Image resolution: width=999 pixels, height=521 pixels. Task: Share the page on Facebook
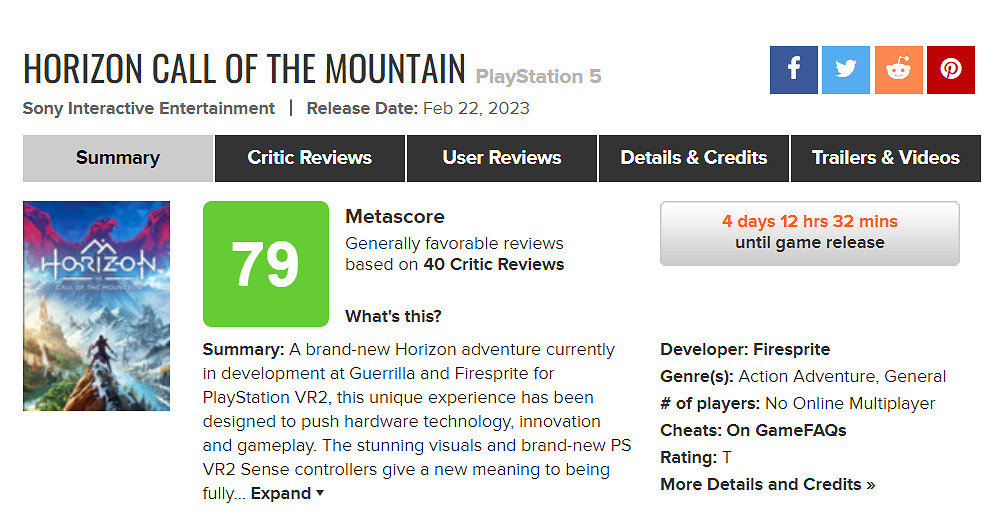point(794,70)
